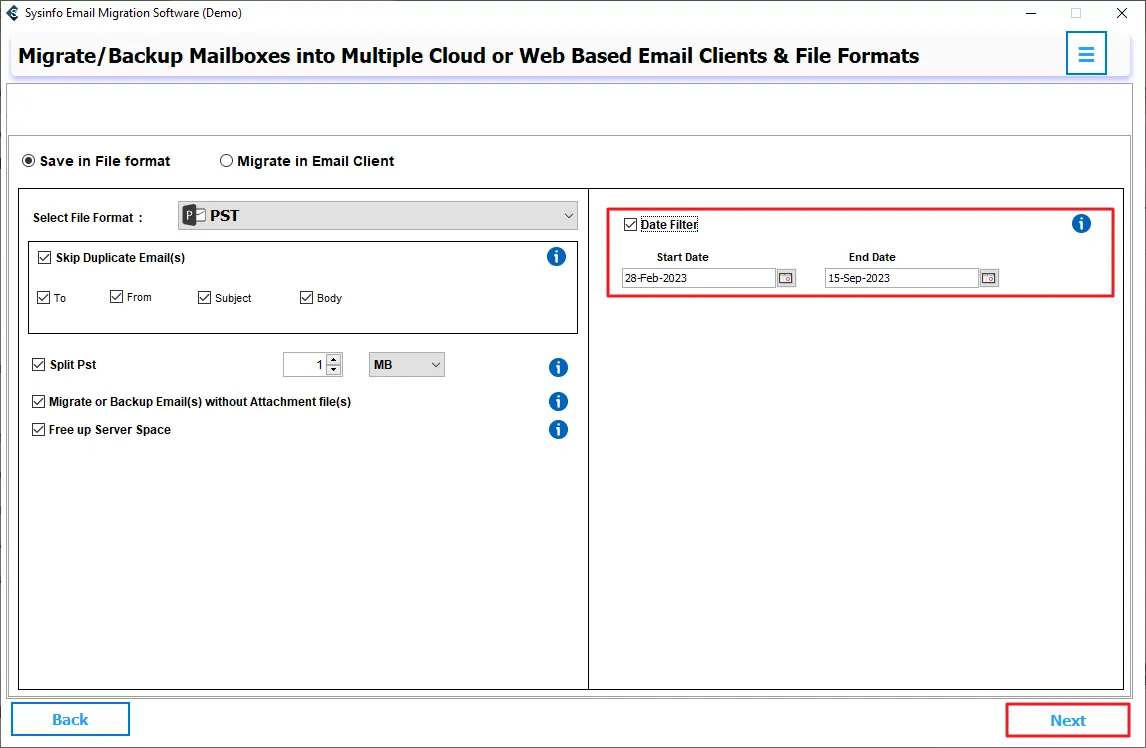Click info icon for Free up Server Space
Screen dimensions: 1146x748
pos(558,430)
